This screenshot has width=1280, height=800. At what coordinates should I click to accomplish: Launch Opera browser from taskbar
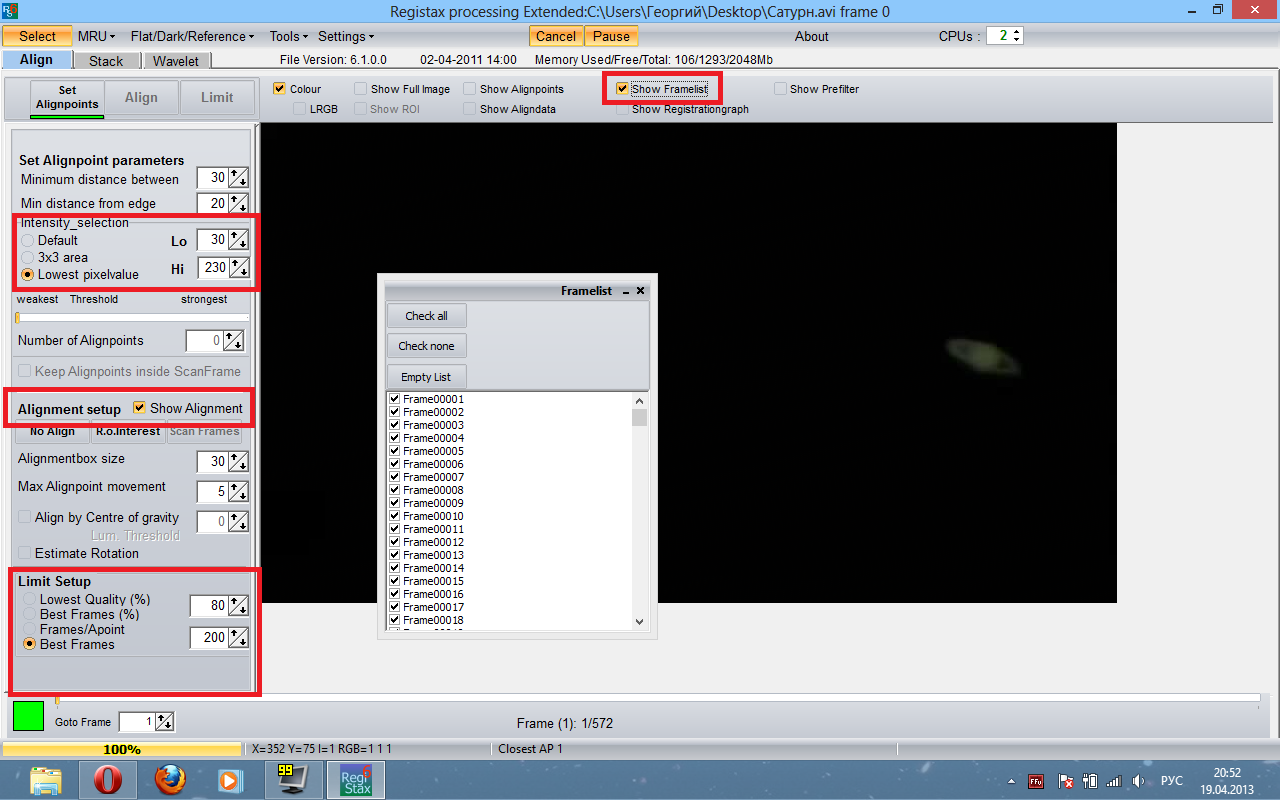point(108,780)
